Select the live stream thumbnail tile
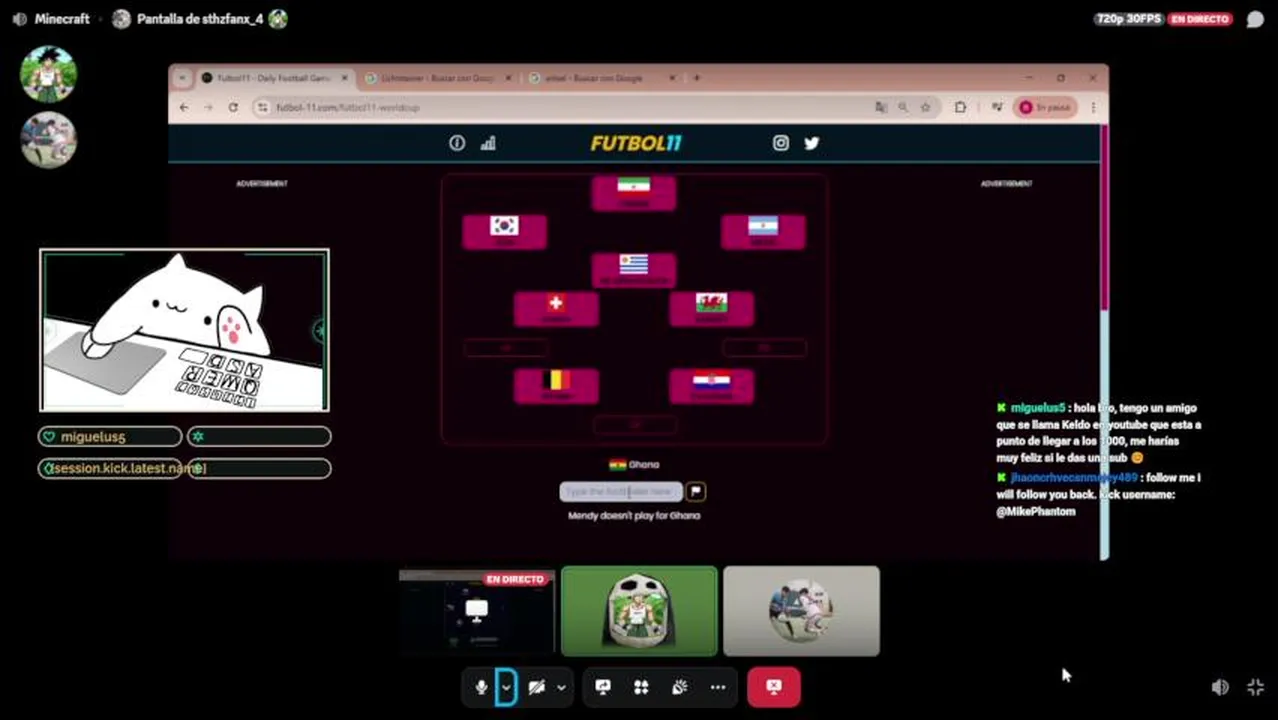 477,611
